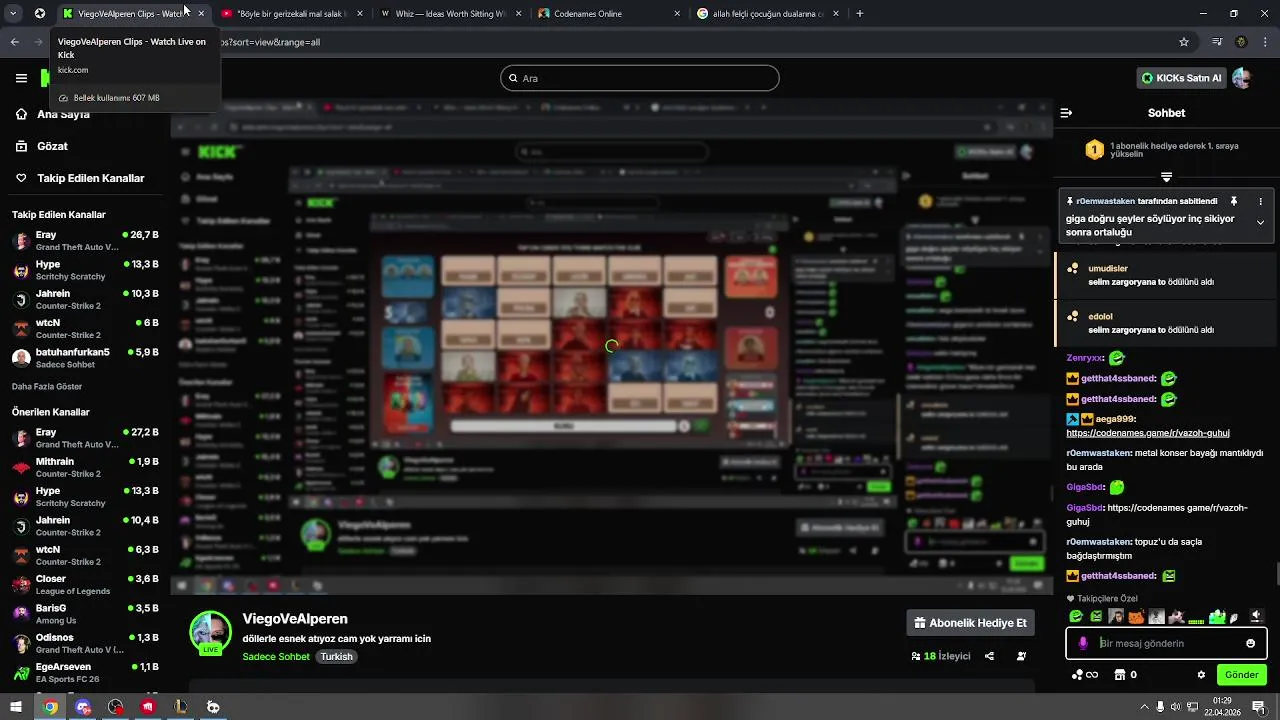This screenshot has height=720, width=1280.
Task: Open EgeArseven recommended channel
Action: tap(85, 672)
